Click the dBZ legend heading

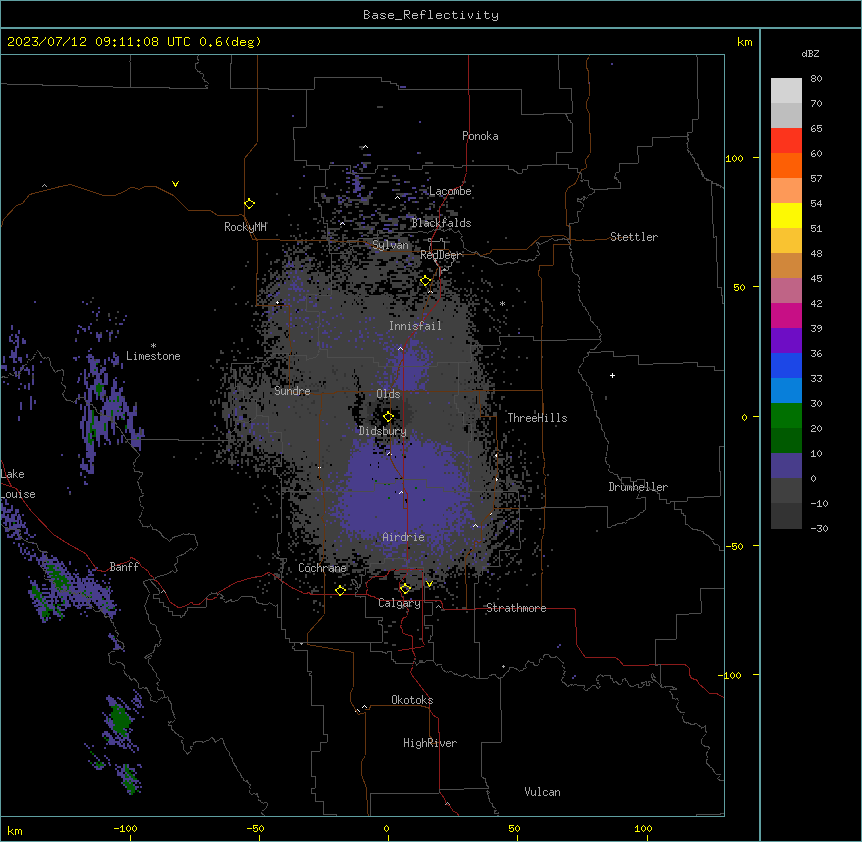(810, 53)
